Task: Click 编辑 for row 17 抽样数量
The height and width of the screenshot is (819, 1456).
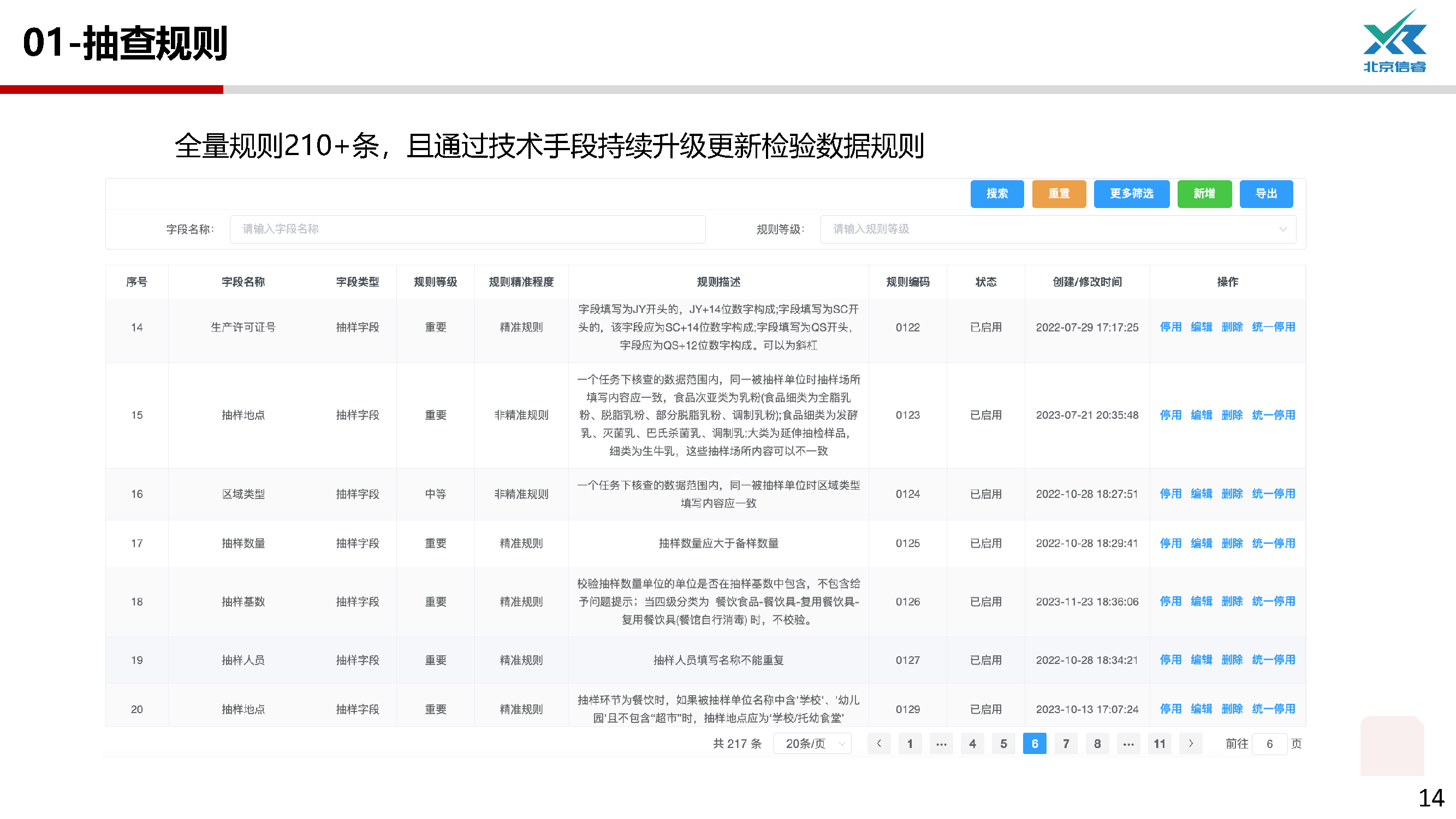Action: pyautogui.click(x=1201, y=543)
